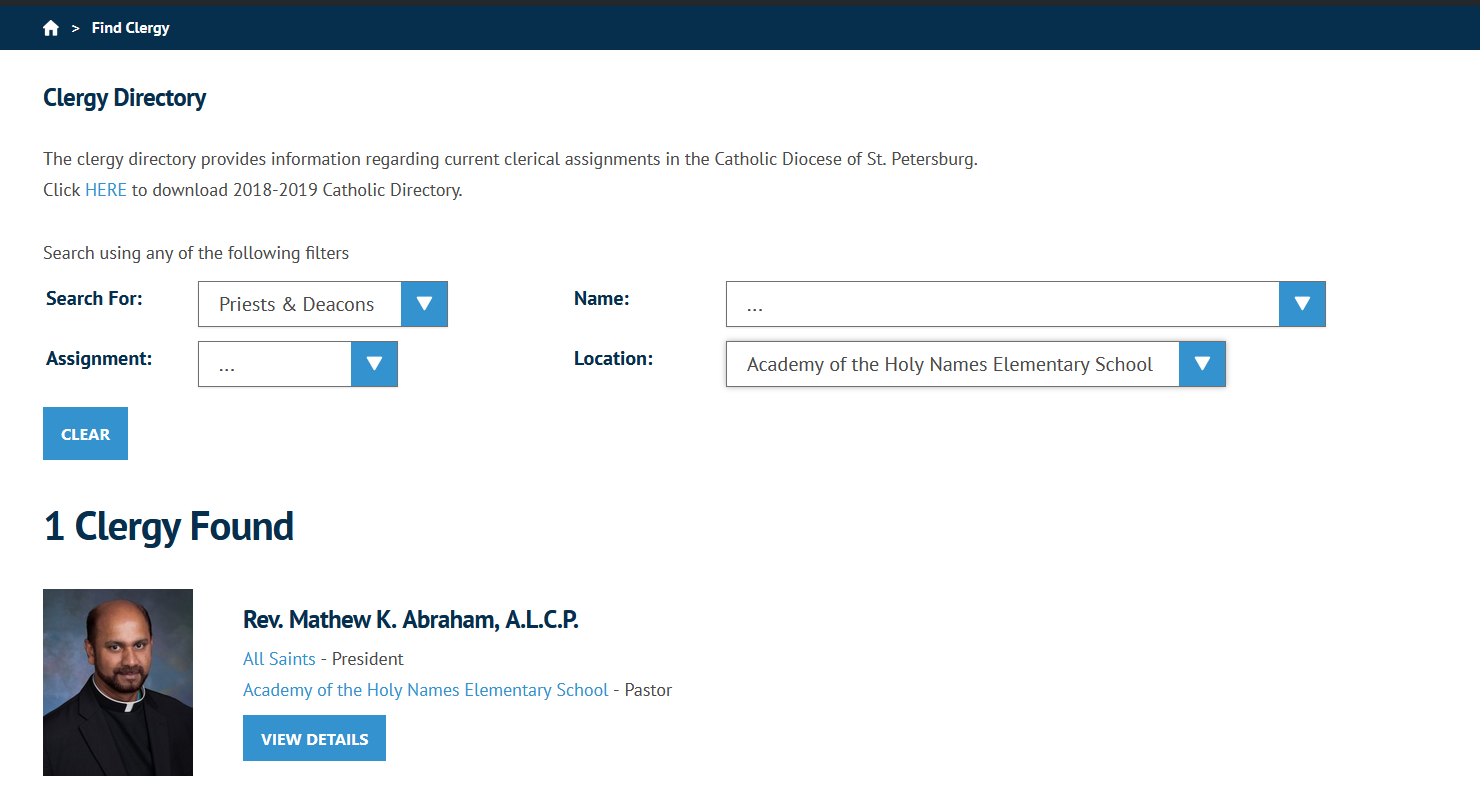Follow the HERE directory download link
The height and width of the screenshot is (804, 1480).
coord(106,190)
